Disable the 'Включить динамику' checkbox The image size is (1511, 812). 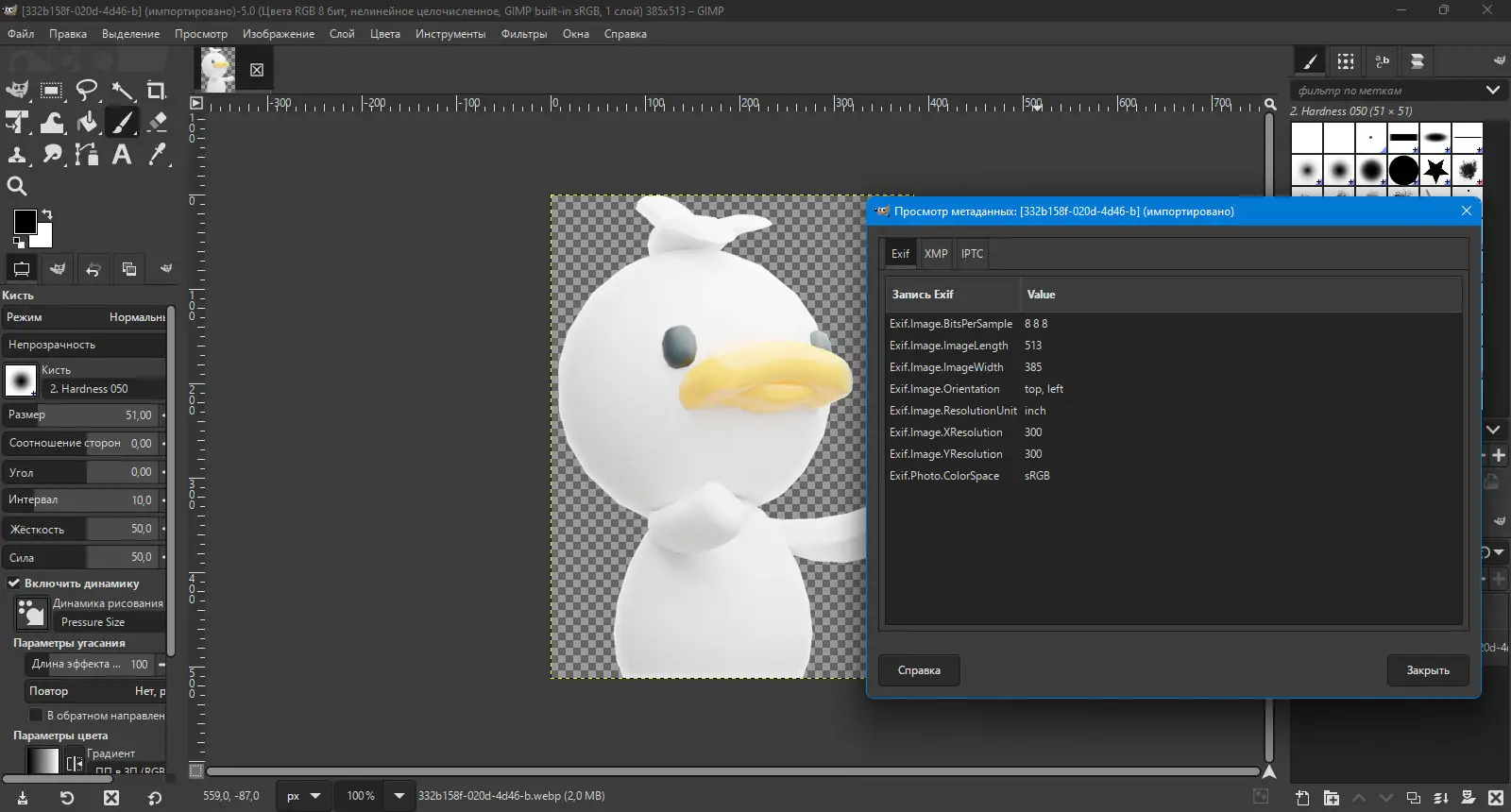point(14,584)
